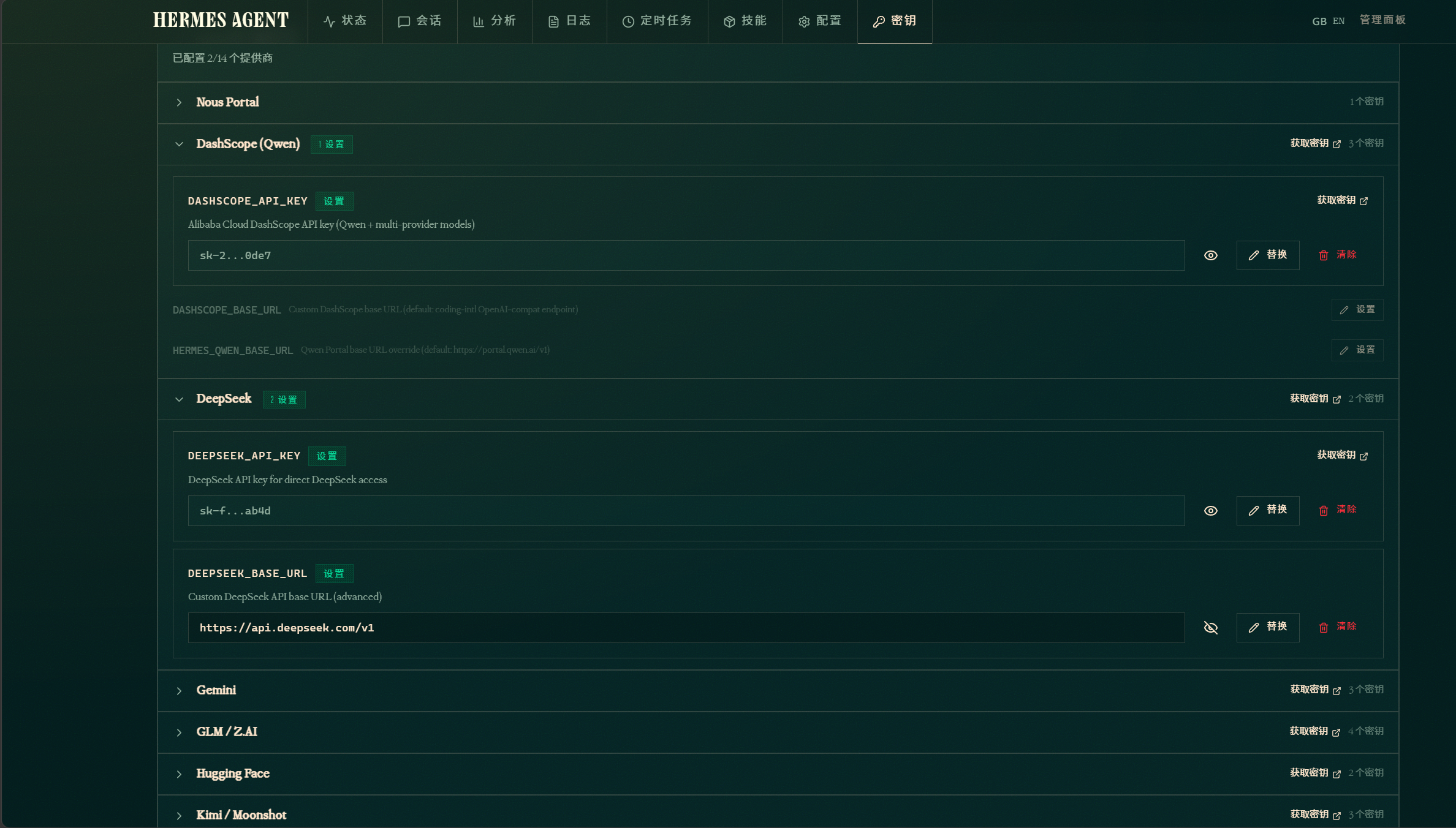The image size is (1456, 828).
Task: Switch language to GB
Action: (x=1319, y=21)
